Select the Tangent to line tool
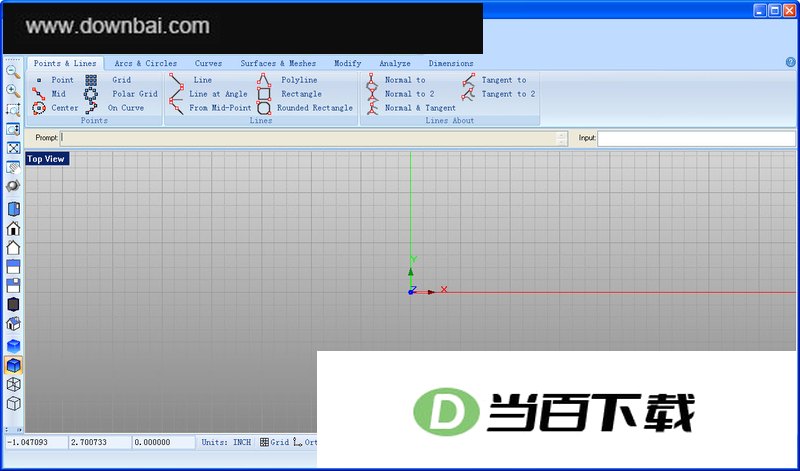The height and width of the screenshot is (471, 800). pyautogui.click(x=494, y=80)
